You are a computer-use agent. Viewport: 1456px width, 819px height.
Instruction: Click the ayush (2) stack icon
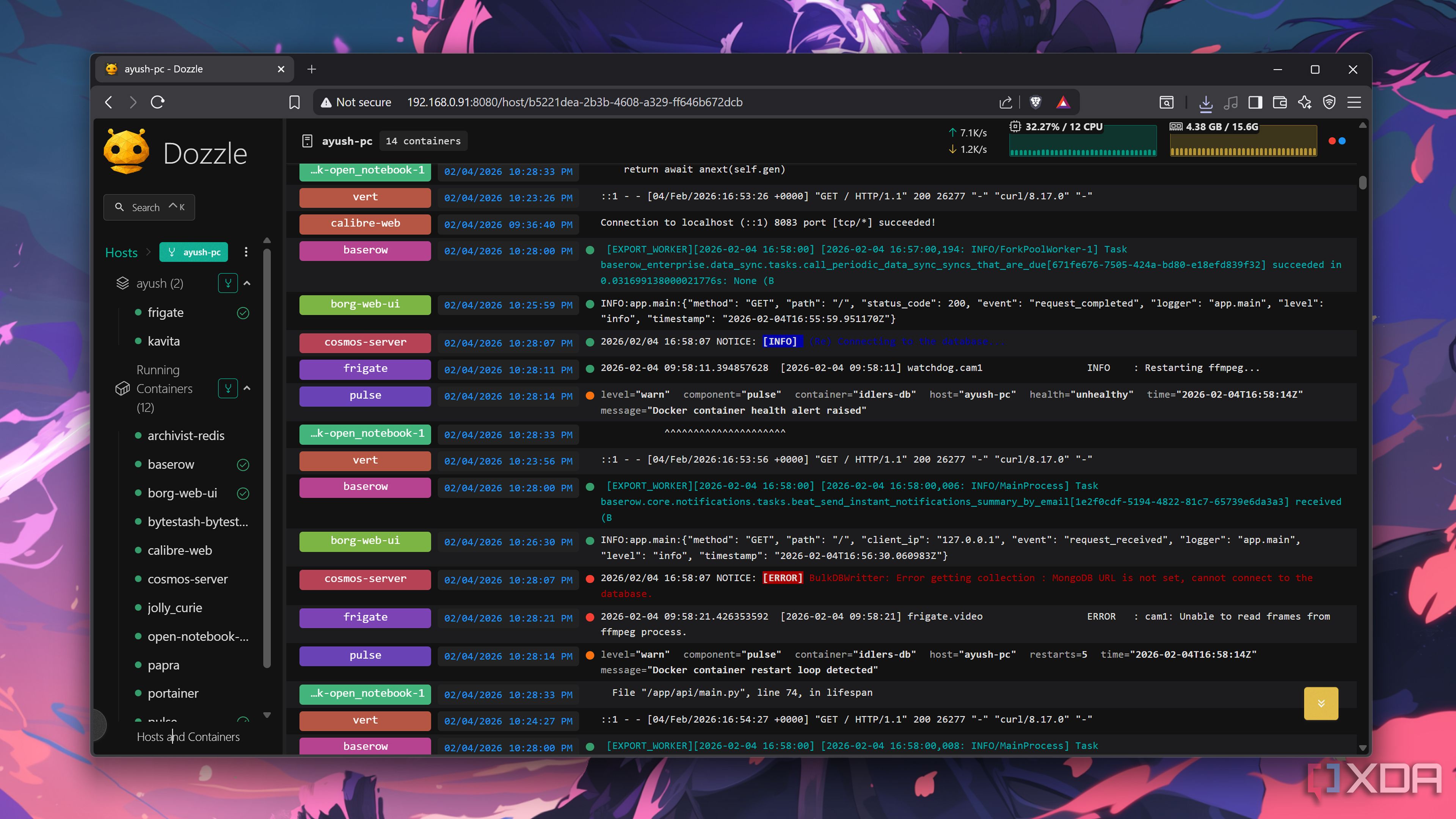(122, 283)
